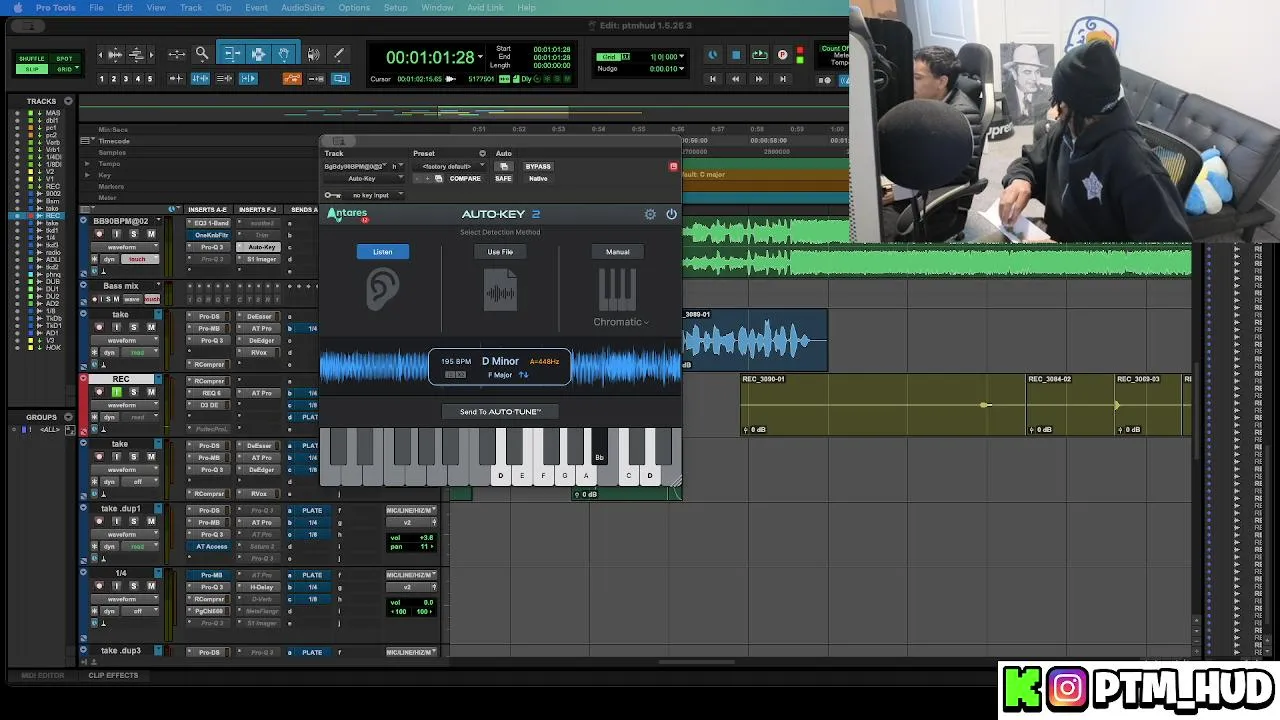Screen dimensions: 1280x720
Task: Solo the BB90BPM@02 track
Action: [x=134, y=234]
